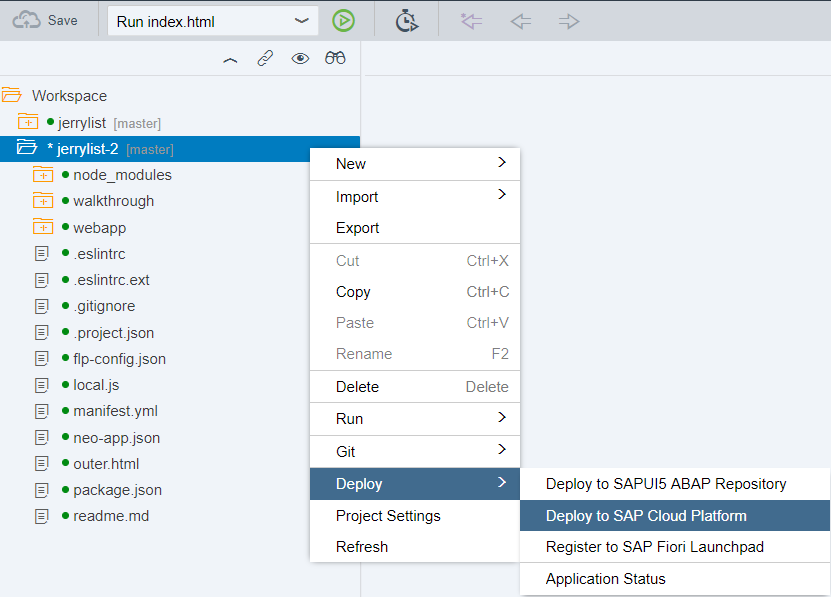
Task: Click the link with editor icon
Action: [265, 58]
